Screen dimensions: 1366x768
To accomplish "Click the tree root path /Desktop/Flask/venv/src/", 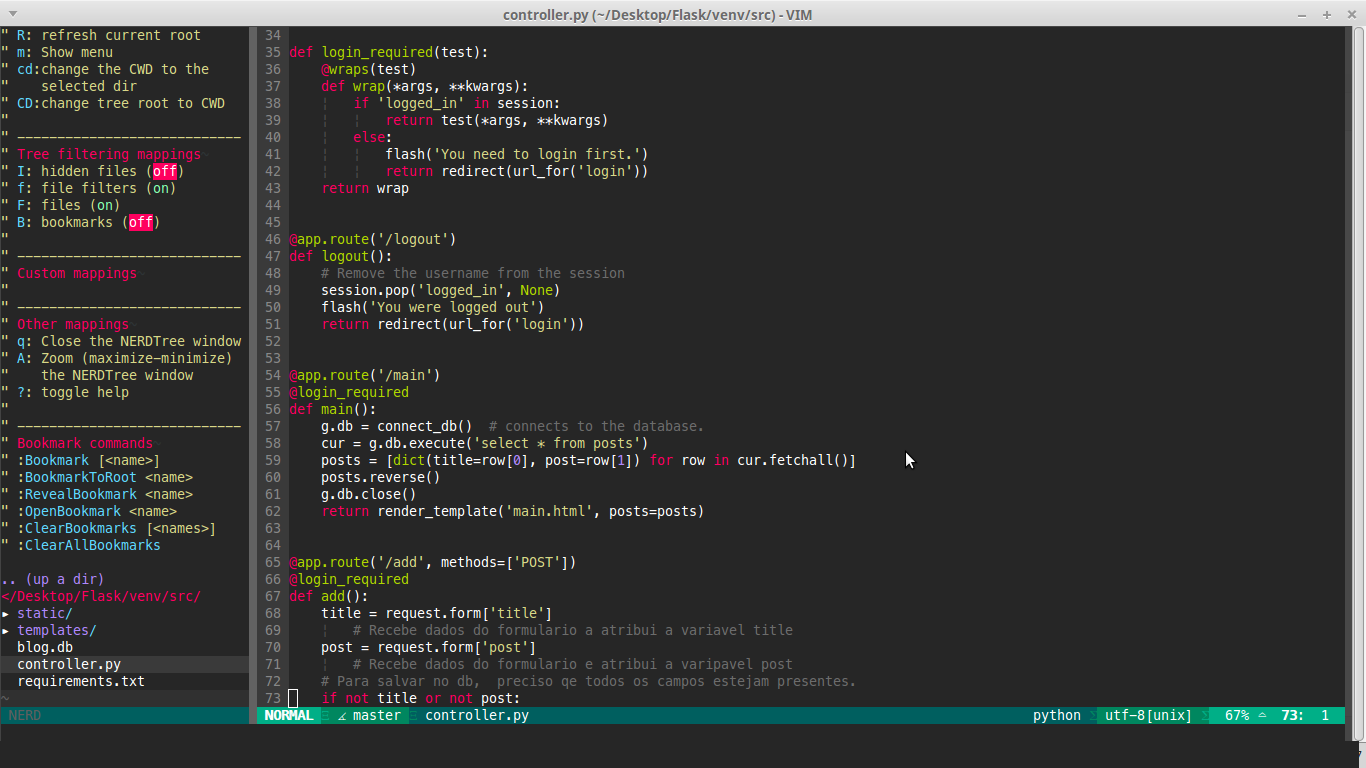I will click(101, 596).
